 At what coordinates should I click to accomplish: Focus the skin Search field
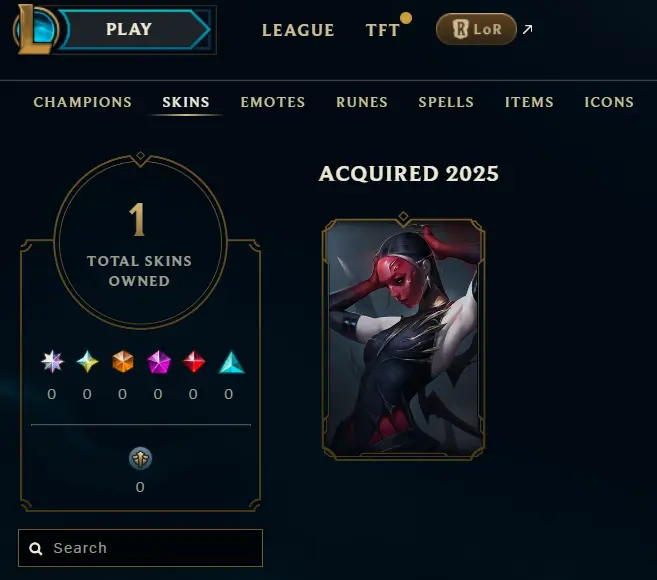coord(140,548)
